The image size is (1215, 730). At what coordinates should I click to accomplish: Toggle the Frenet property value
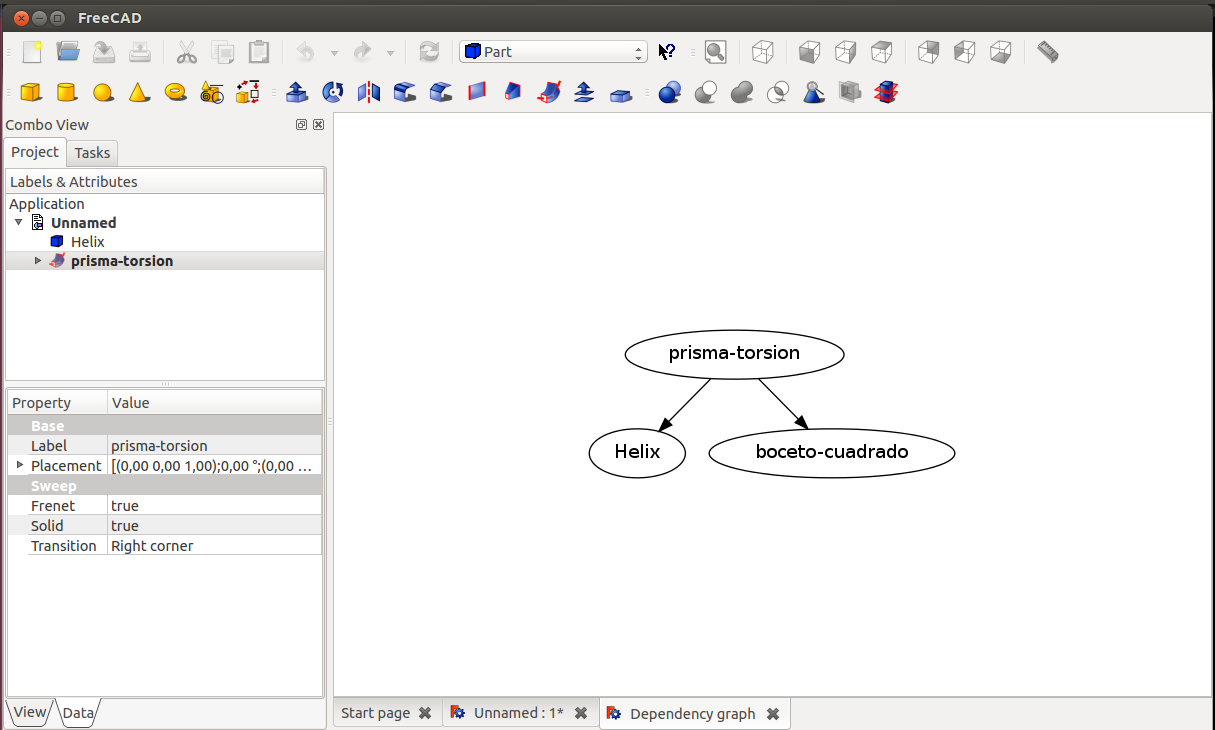click(214, 506)
